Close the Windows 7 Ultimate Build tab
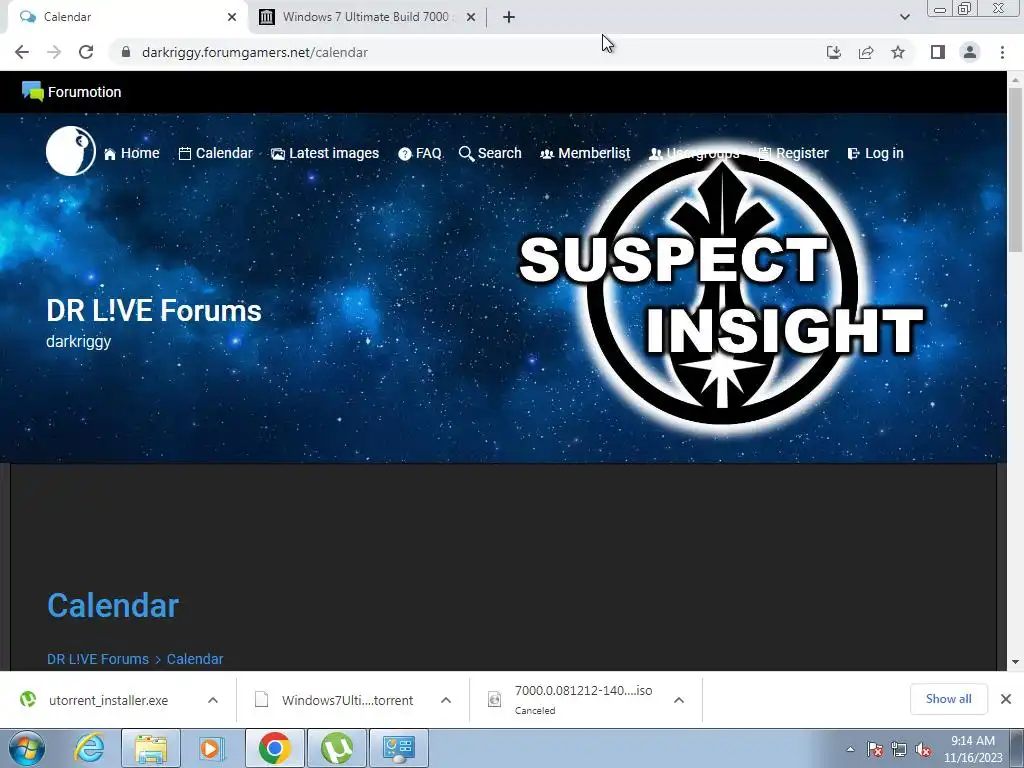The image size is (1024, 768). (471, 17)
